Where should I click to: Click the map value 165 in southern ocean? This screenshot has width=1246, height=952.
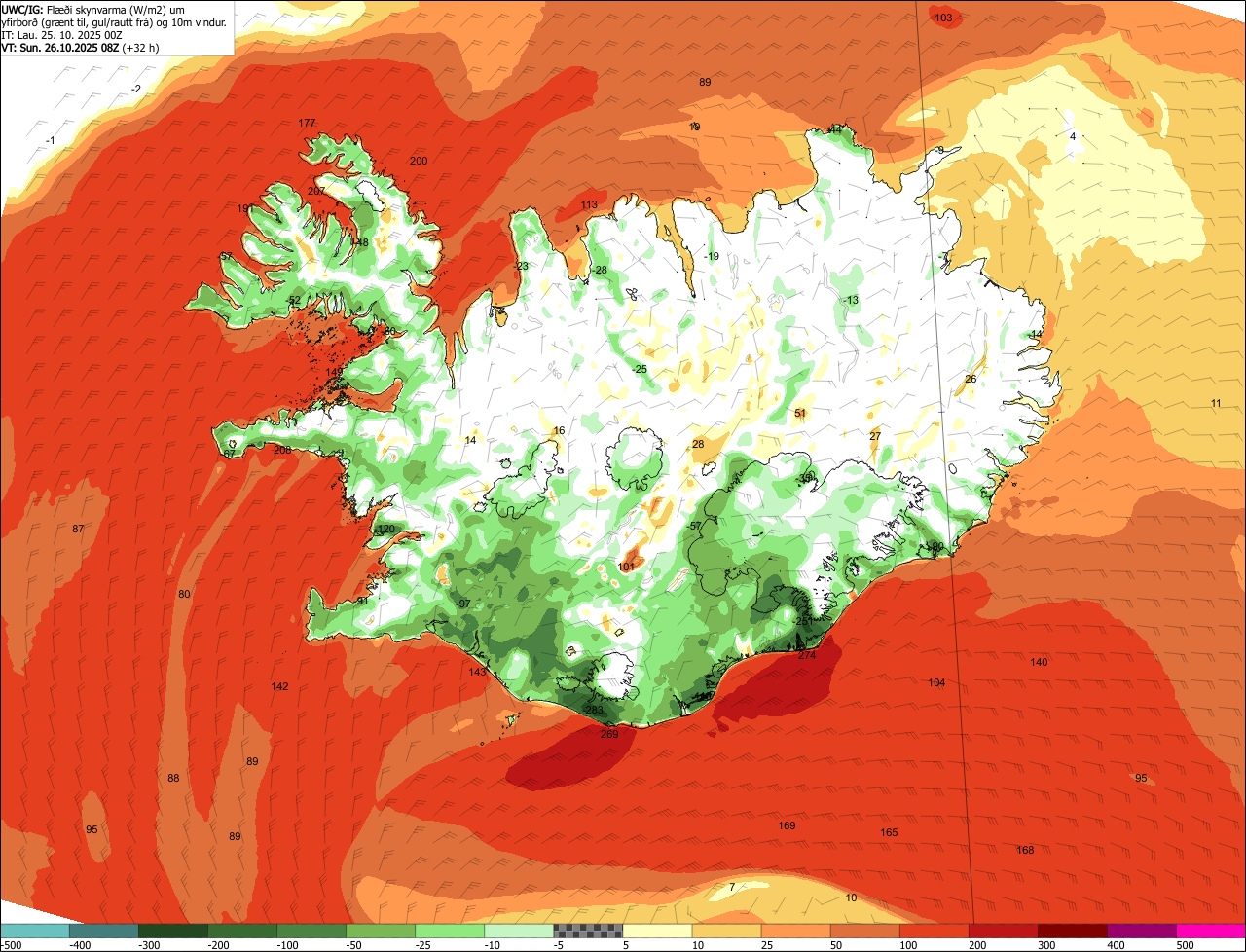tap(889, 832)
